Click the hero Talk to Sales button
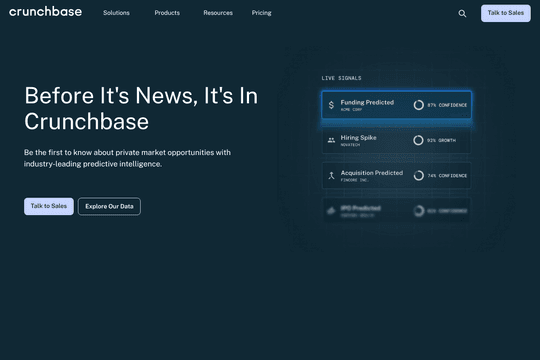 click(x=49, y=206)
